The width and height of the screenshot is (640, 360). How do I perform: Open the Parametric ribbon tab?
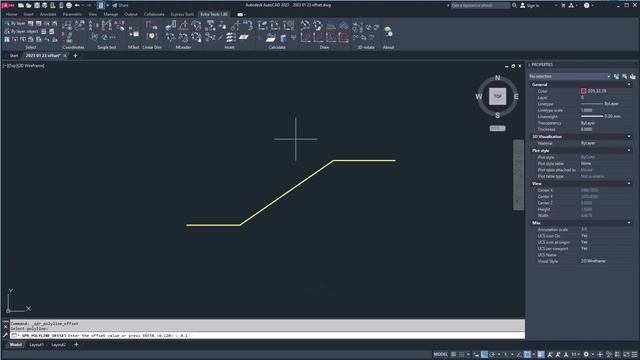72,14
